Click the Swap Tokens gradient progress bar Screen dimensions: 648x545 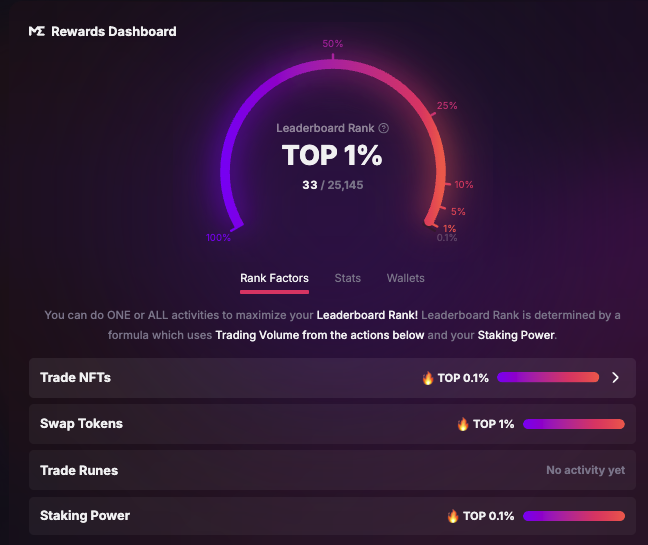click(x=574, y=424)
